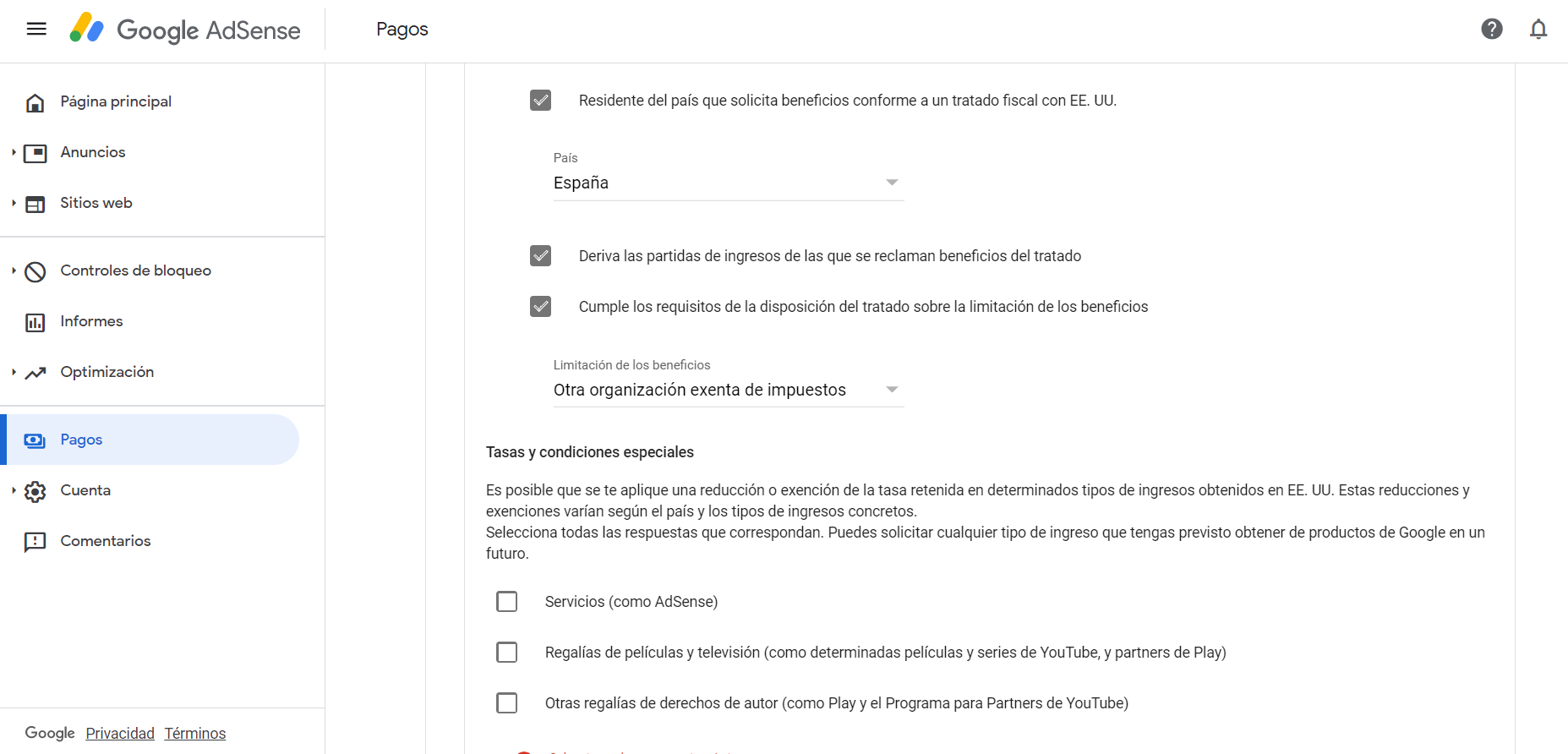
Task: Open the Help question mark icon
Action: (1492, 30)
